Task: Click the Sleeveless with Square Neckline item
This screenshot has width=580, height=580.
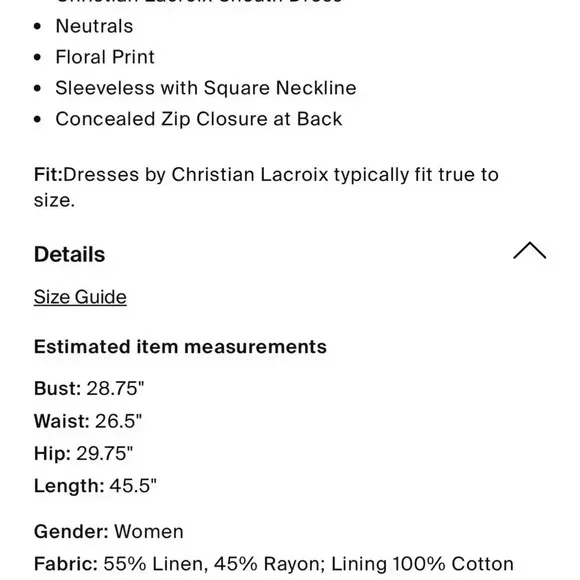Action: click(206, 88)
